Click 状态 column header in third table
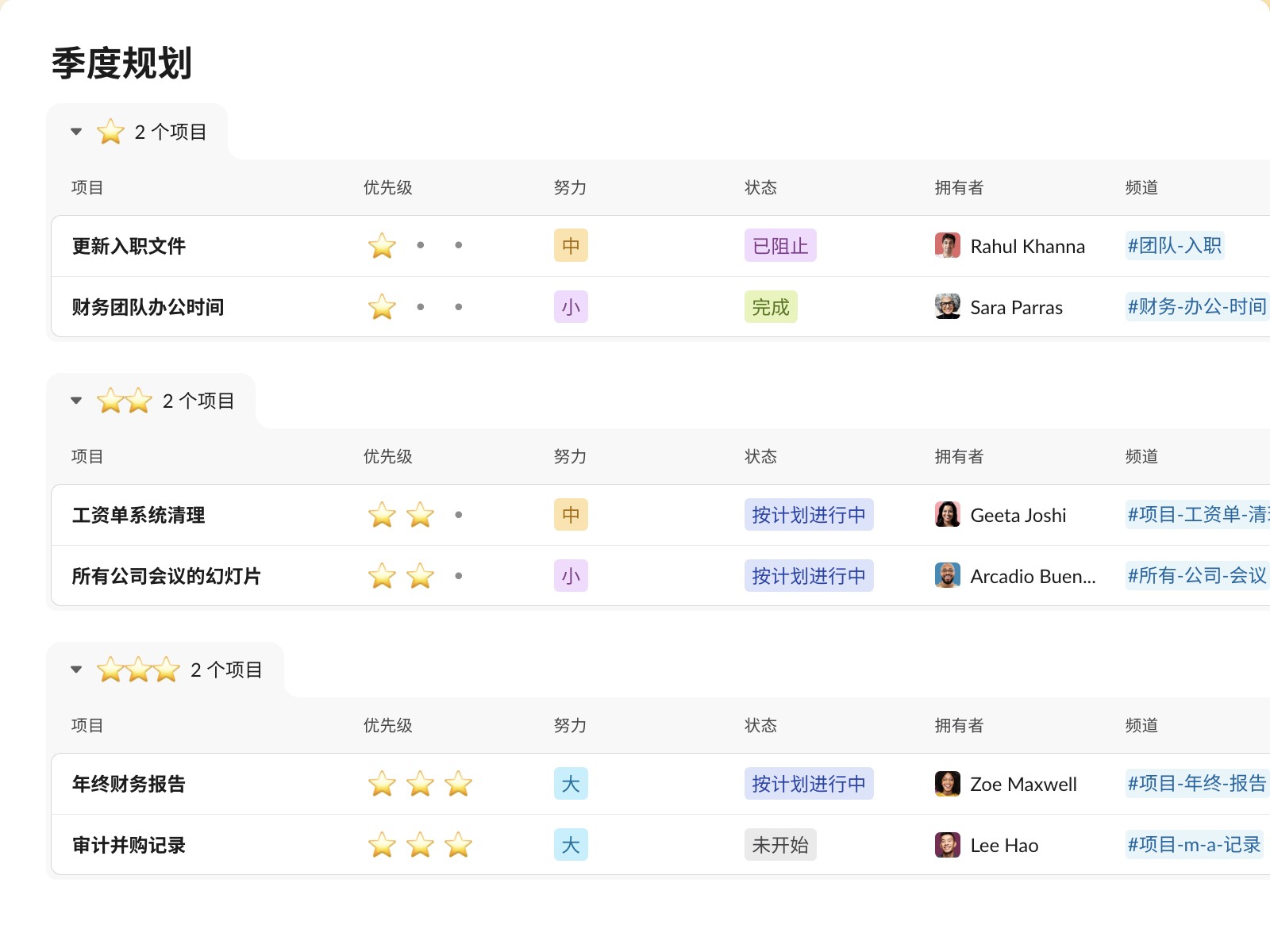Viewport: 1270px width, 952px height. (760, 726)
